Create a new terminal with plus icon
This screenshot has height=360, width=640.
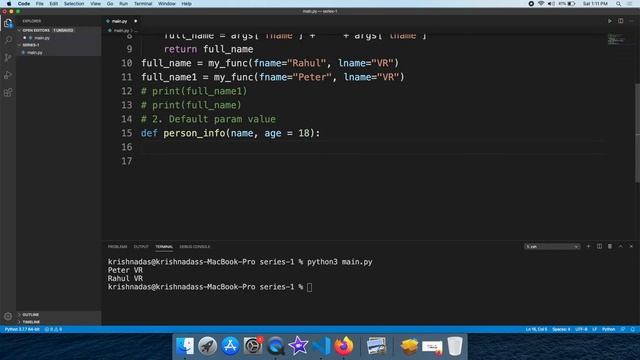588,247
